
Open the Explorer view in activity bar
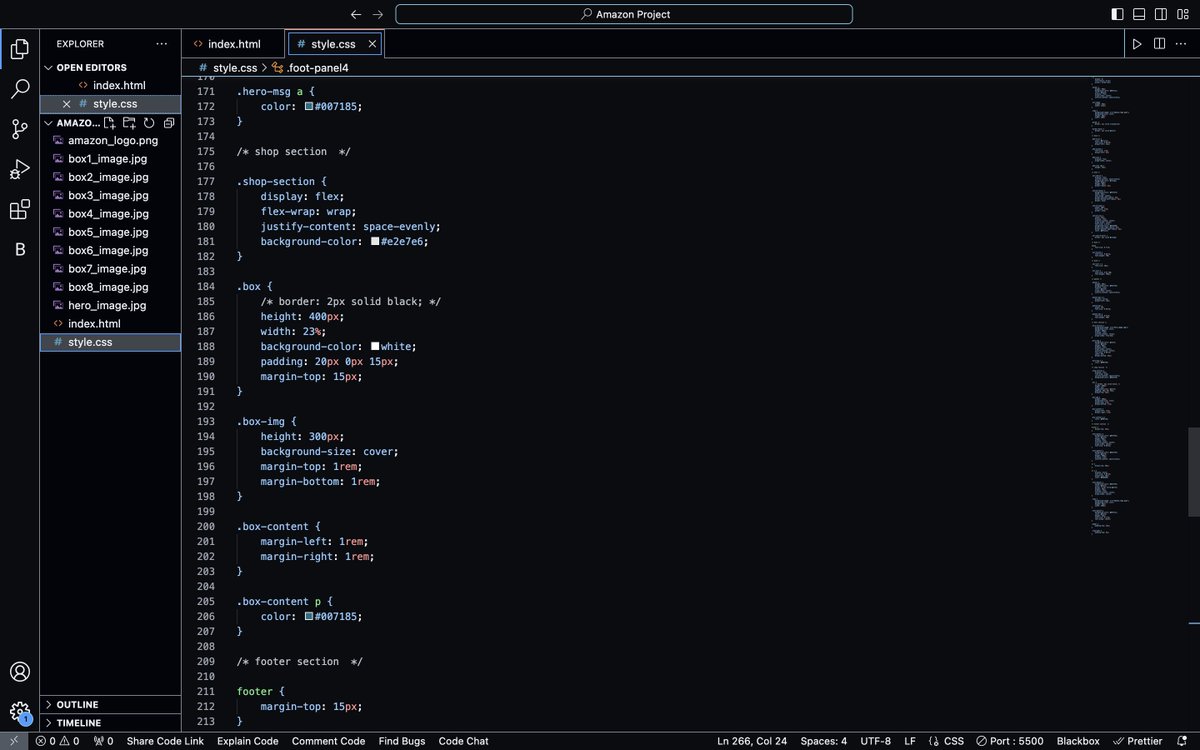point(20,49)
